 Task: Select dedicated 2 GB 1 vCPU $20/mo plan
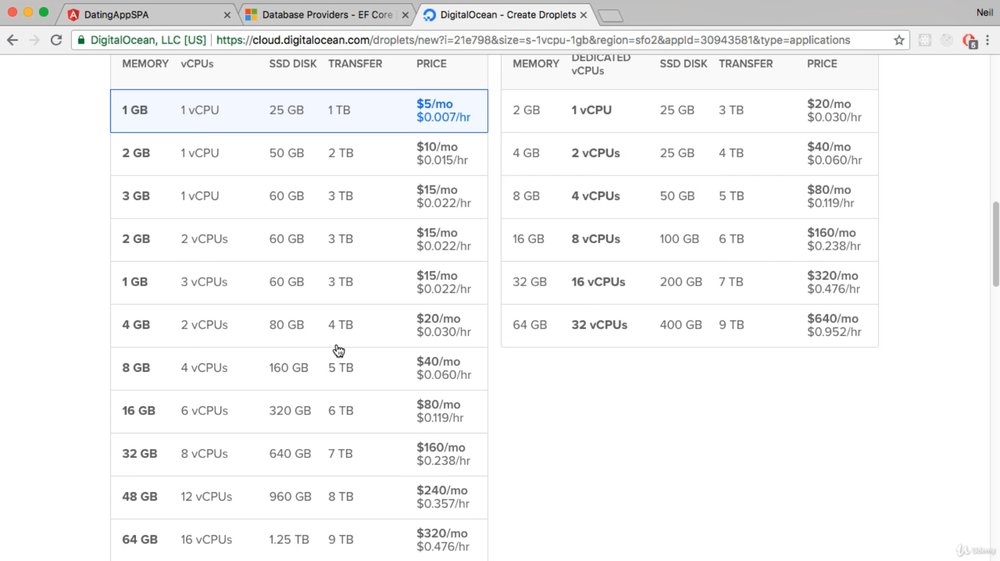(x=689, y=111)
